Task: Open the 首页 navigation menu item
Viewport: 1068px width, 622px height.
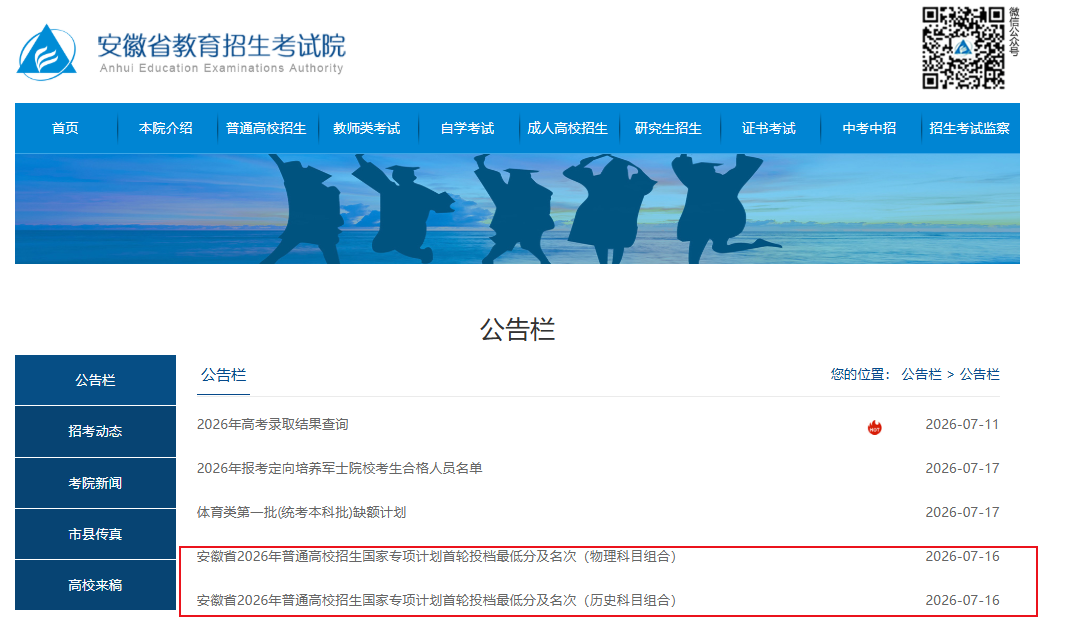Action: [x=65, y=128]
